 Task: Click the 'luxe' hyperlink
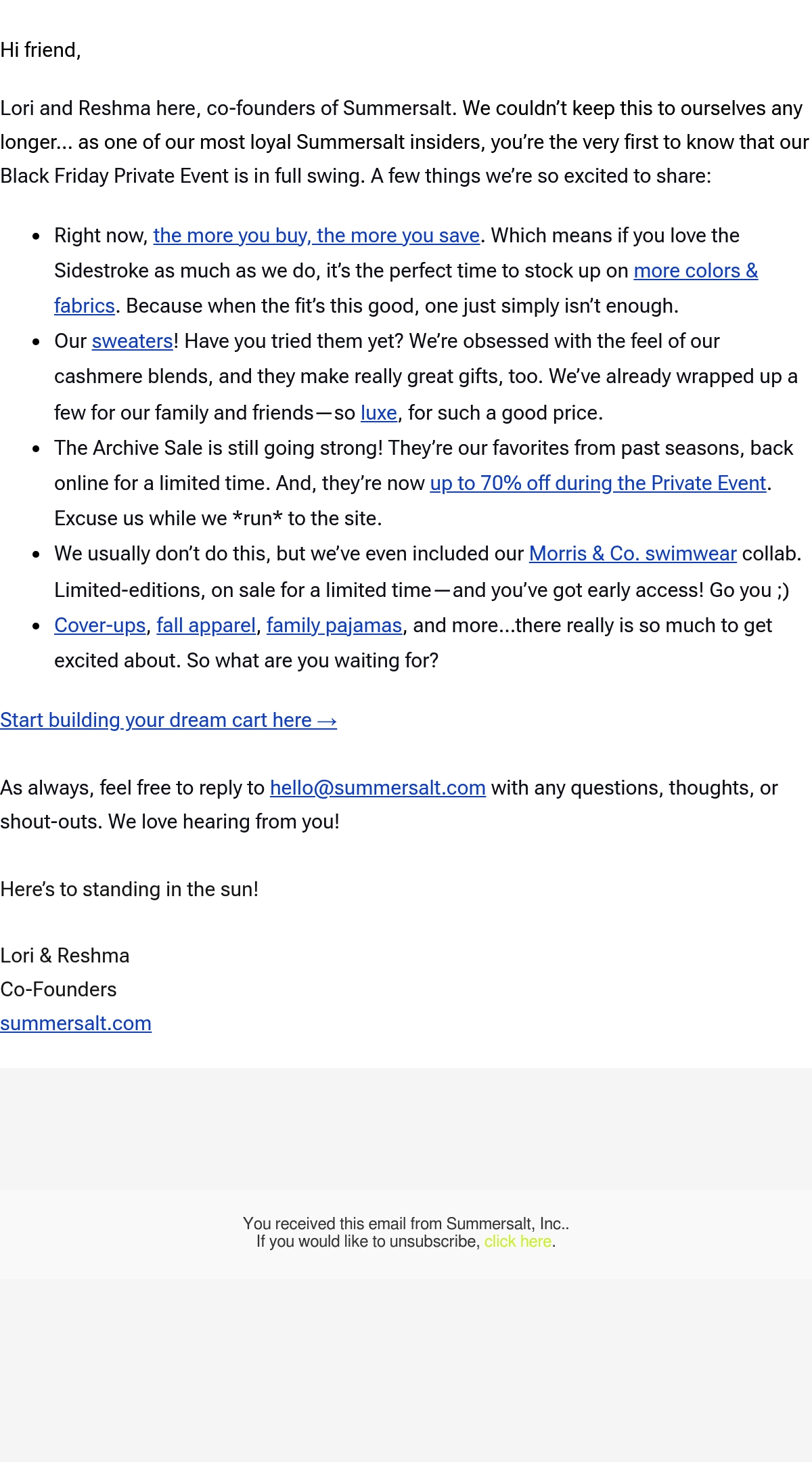(x=379, y=413)
